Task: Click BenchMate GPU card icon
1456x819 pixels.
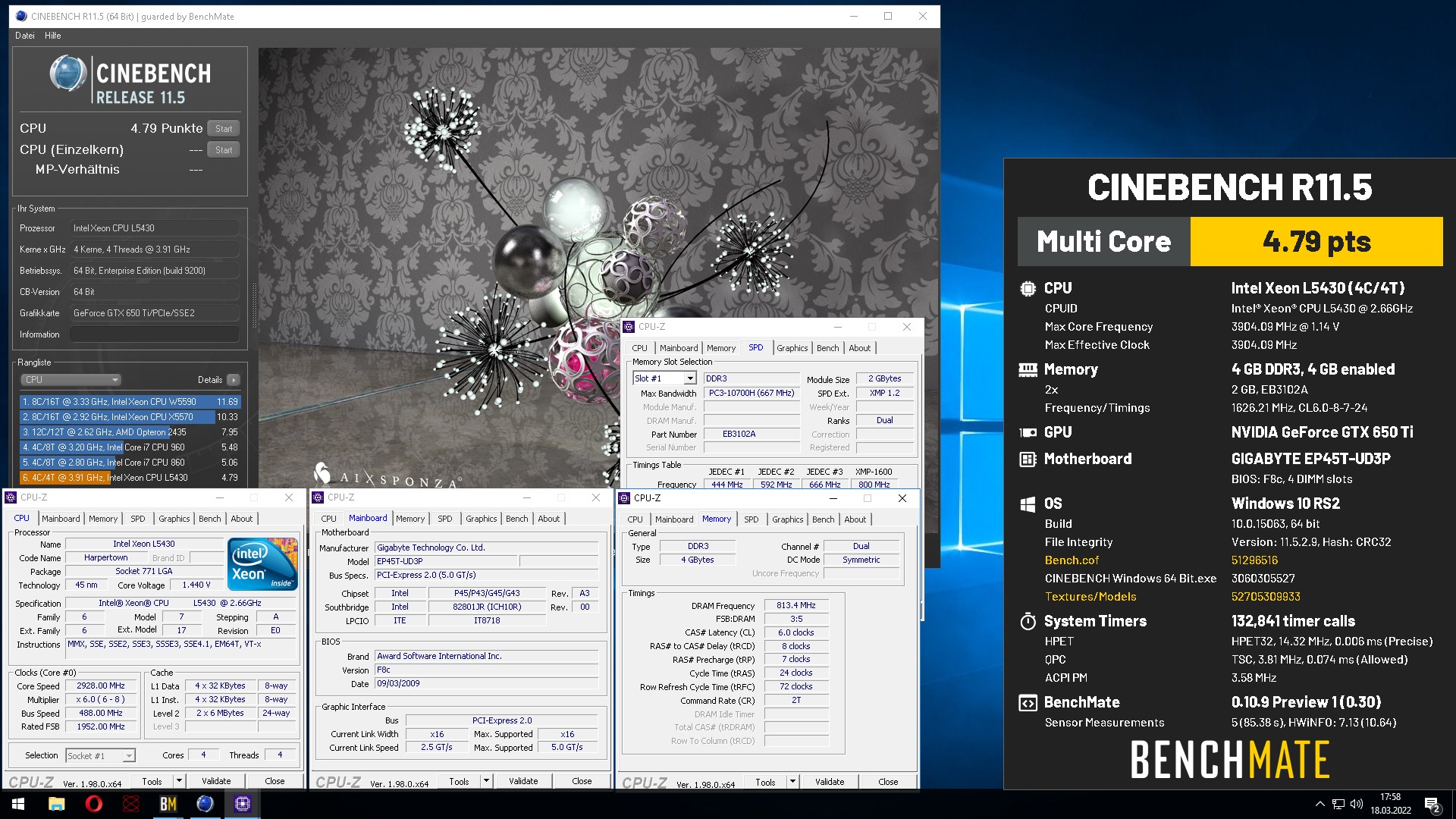Action: (x=1028, y=432)
